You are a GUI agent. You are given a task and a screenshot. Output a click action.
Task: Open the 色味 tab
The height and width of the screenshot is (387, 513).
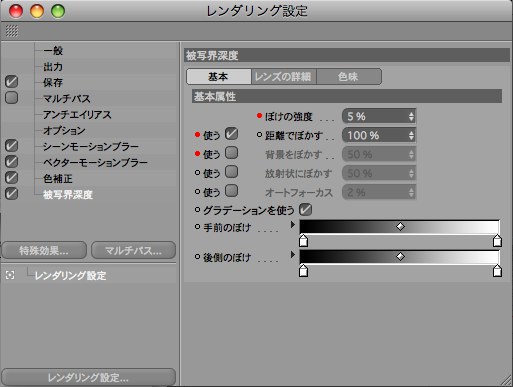coord(349,77)
